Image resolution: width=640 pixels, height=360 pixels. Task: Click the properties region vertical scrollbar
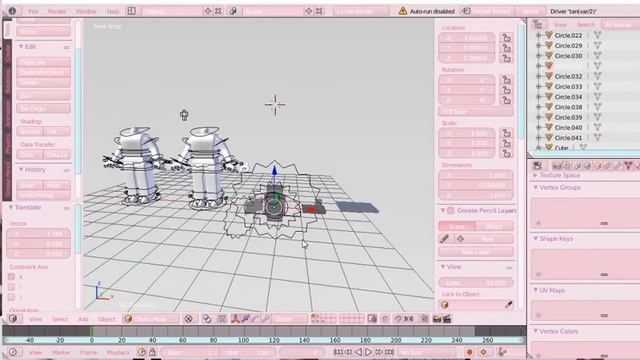521,82
